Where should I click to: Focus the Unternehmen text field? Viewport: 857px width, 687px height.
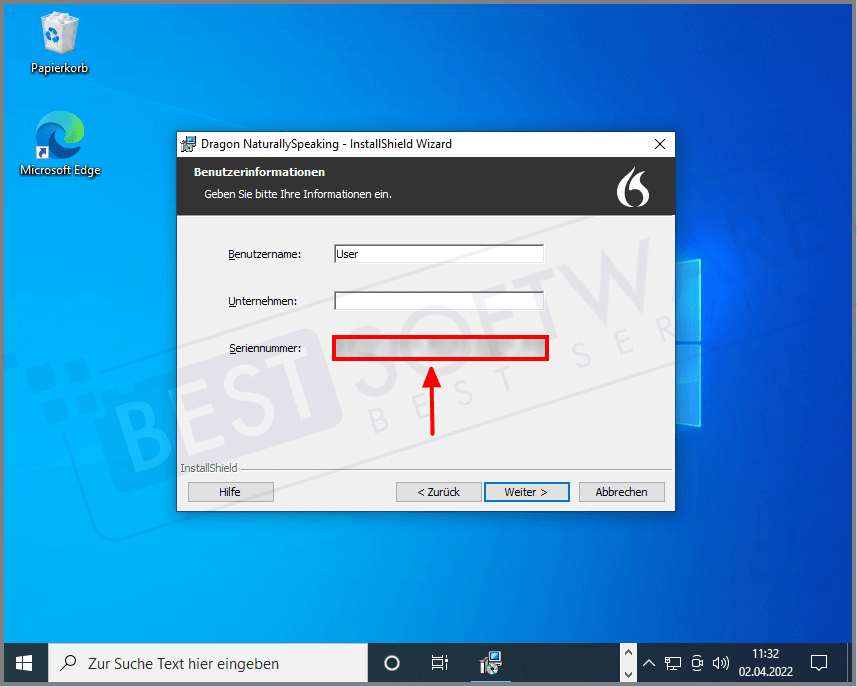(439, 300)
